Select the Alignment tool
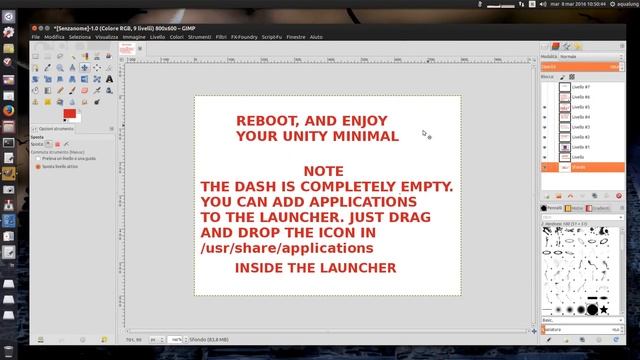 click(x=97, y=68)
